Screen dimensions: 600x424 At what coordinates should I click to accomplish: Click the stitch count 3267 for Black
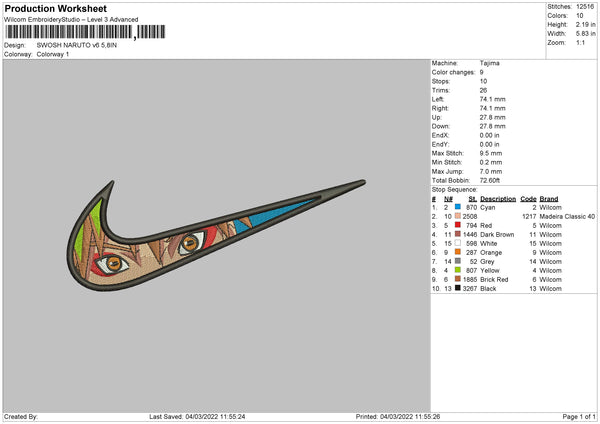point(470,289)
